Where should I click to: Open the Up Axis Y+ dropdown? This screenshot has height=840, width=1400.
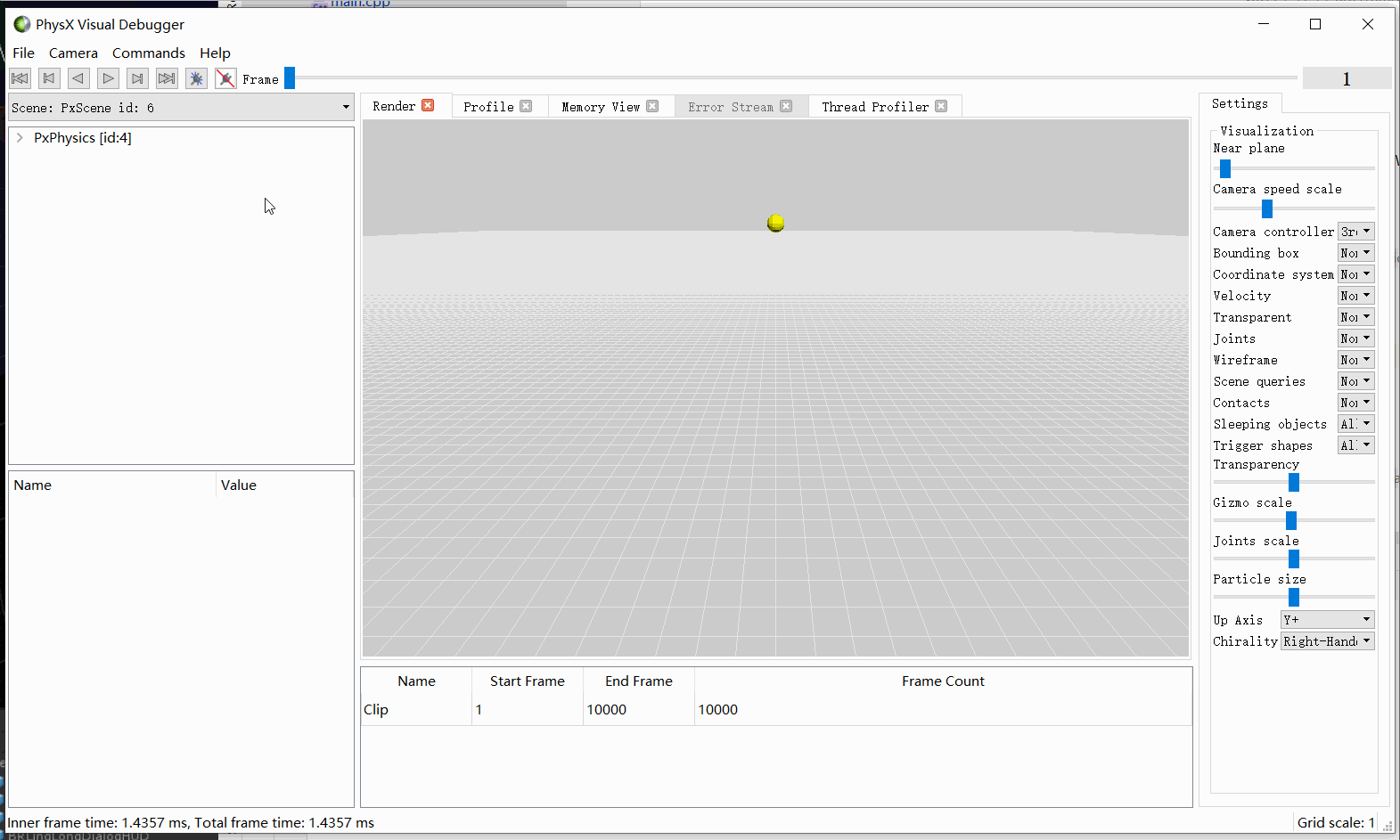(x=1327, y=620)
